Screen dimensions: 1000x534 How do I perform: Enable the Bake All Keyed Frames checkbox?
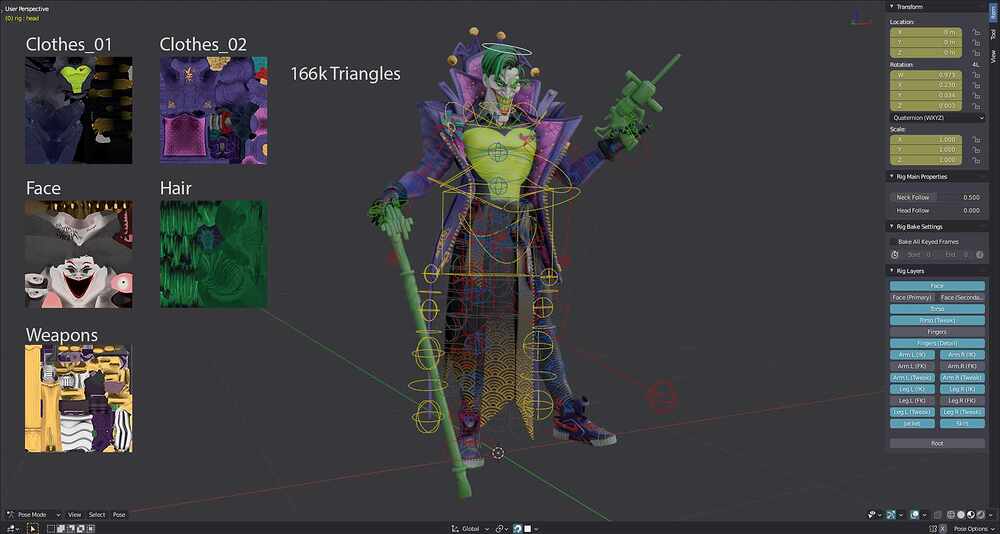pos(893,242)
